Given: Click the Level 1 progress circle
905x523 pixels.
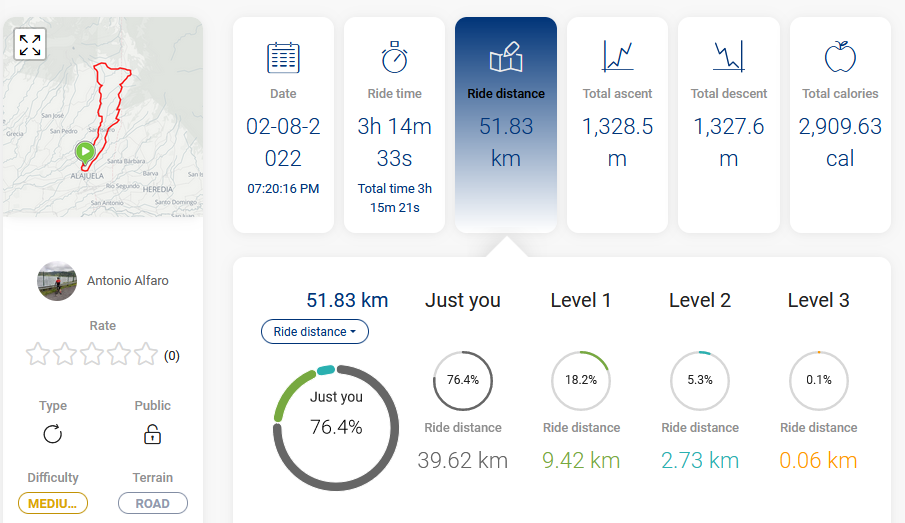Looking at the screenshot, I should point(581,380).
